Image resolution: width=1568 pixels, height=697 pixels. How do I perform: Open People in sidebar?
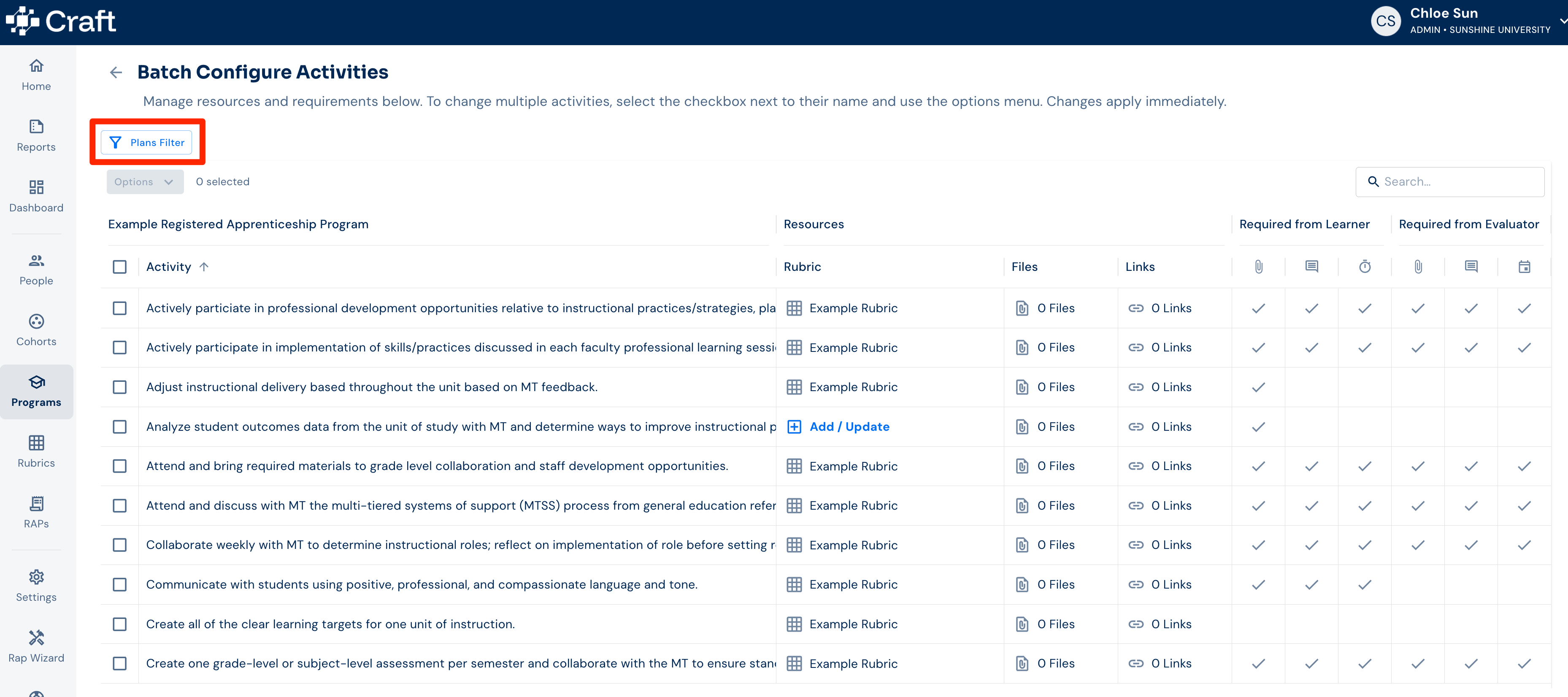click(x=37, y=270)
